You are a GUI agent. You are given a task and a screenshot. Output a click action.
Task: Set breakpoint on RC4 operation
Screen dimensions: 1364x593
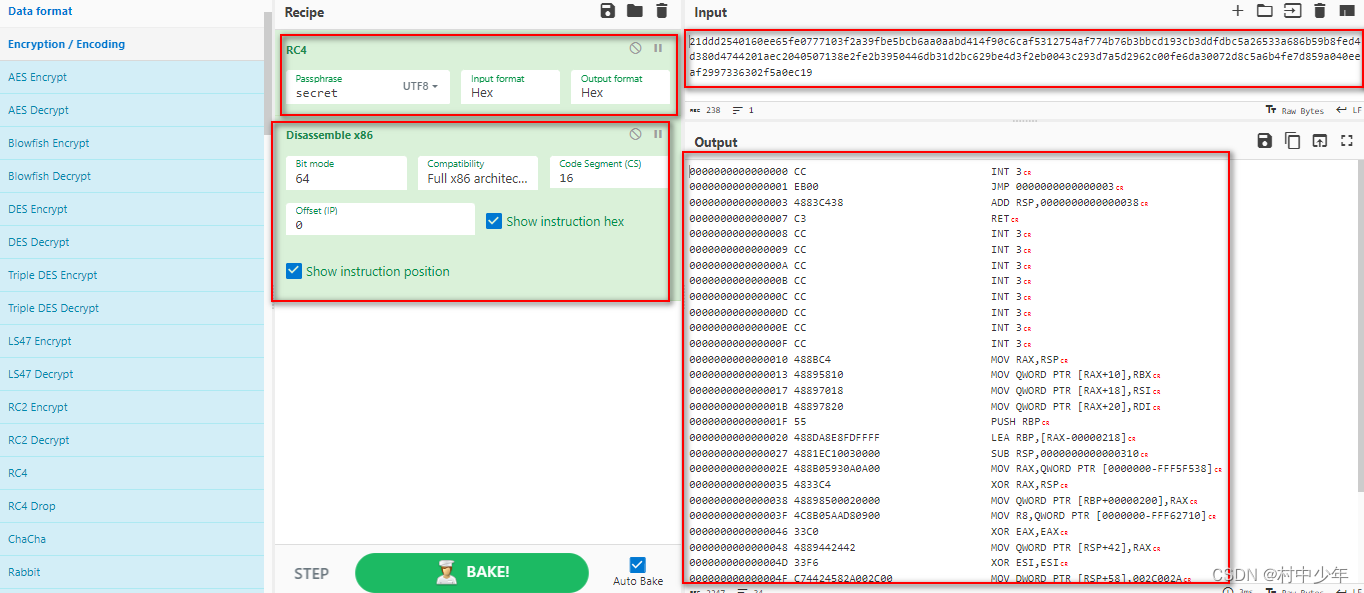point(658,48)
